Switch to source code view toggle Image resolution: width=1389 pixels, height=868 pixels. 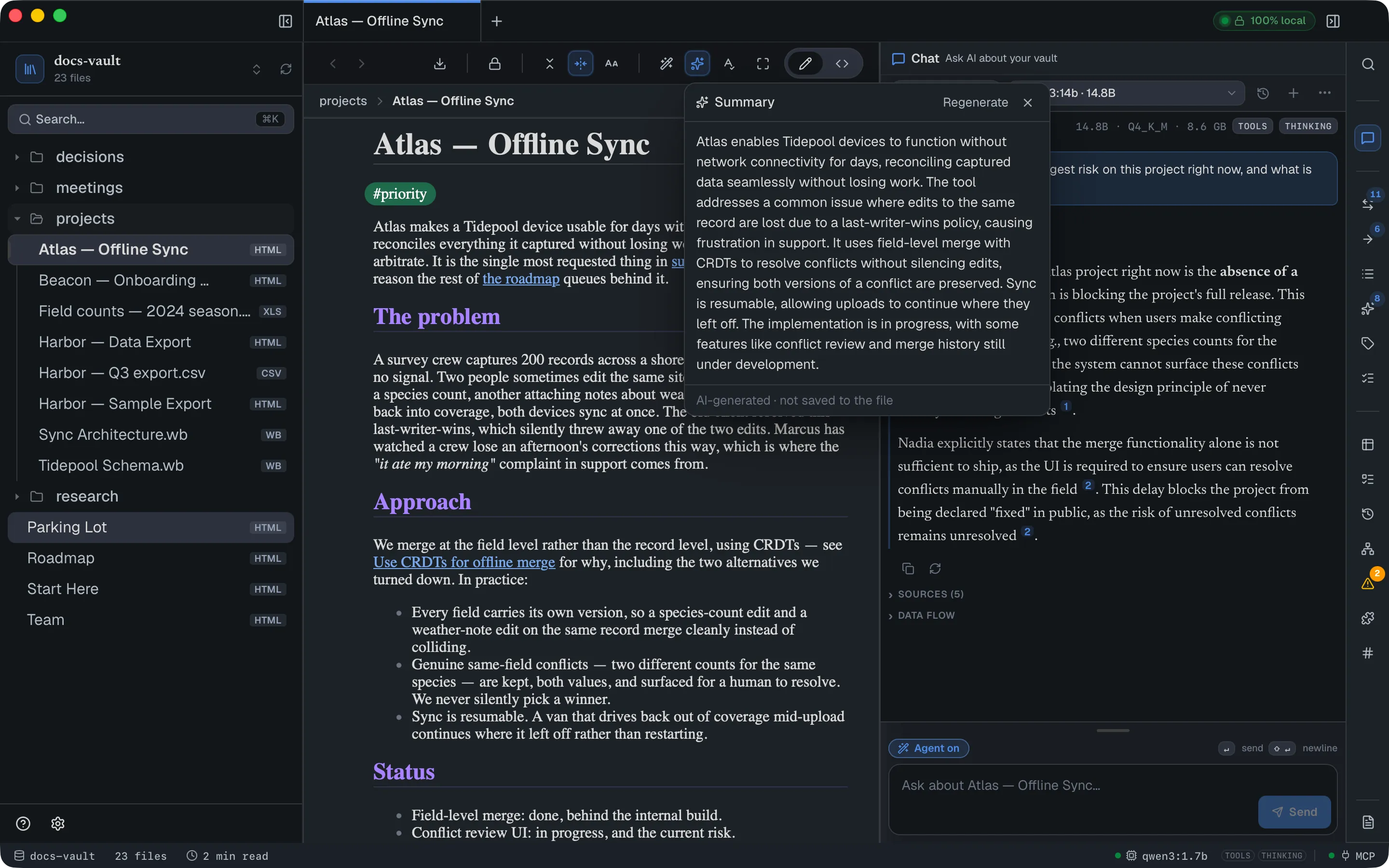[x=842, y=64]
